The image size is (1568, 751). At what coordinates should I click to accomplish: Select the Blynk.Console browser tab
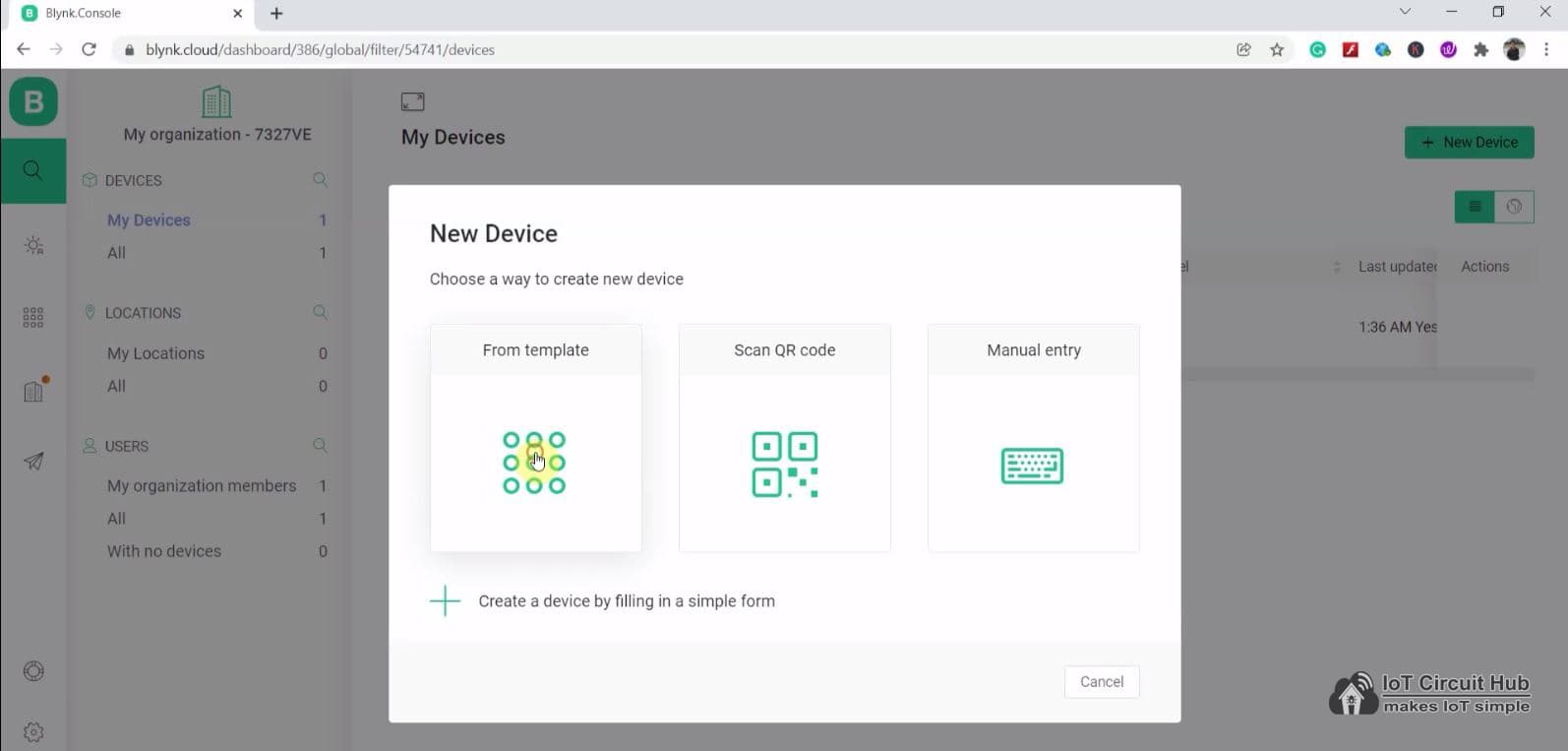[128, 14]
